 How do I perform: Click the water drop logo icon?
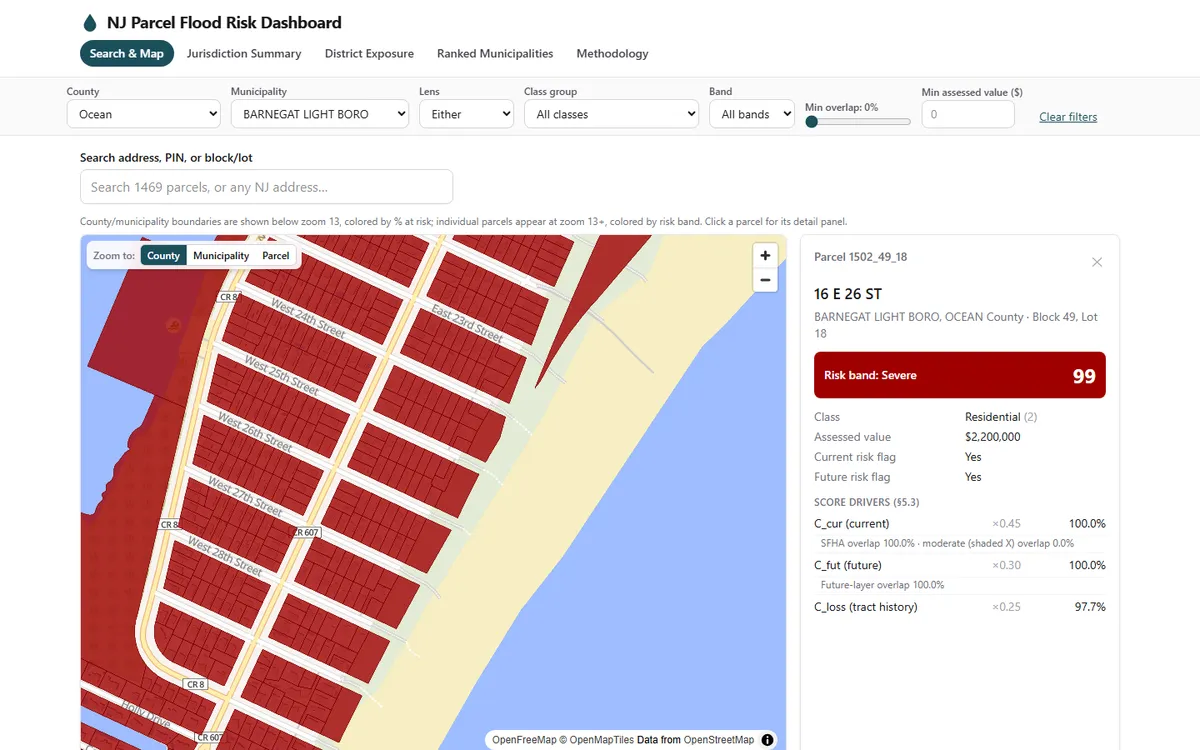[90, 23]
